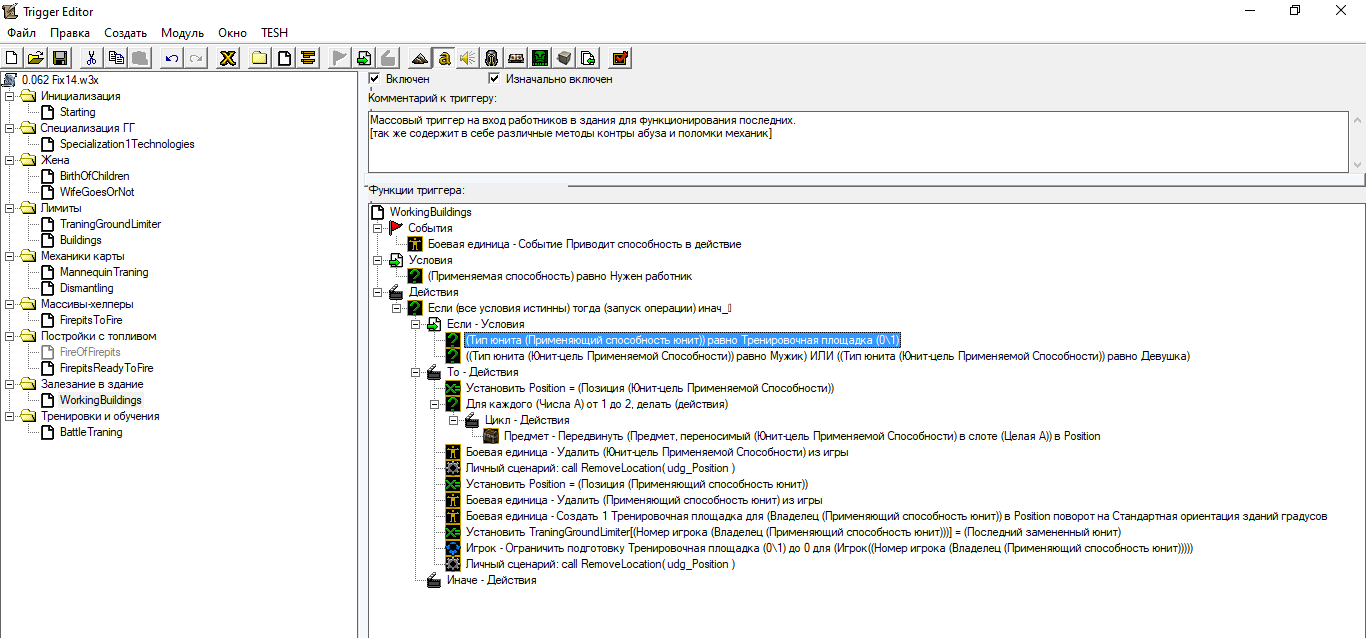This screenshot has width=1368, height=638.
Task: Toggle the Включен checkbox
Action: coord(375,78)
